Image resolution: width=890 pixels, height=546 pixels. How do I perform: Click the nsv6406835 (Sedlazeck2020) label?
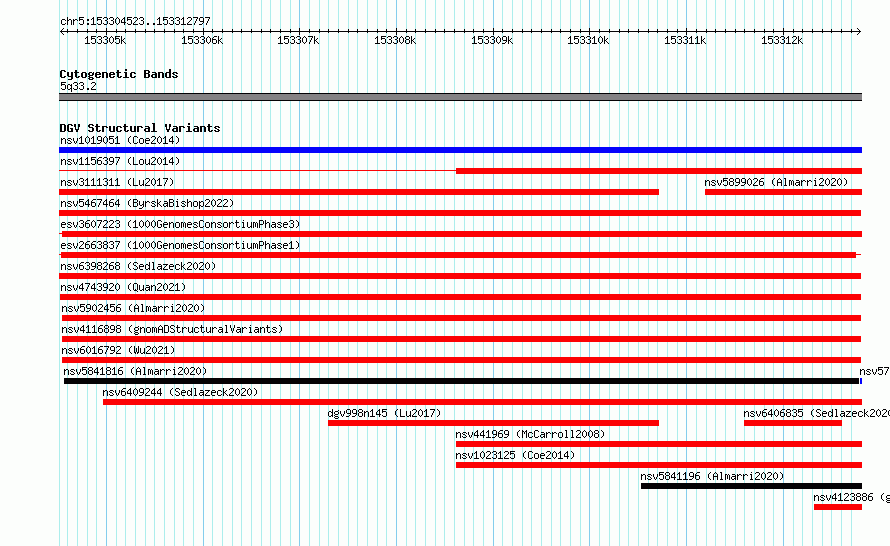click(817, 413)
